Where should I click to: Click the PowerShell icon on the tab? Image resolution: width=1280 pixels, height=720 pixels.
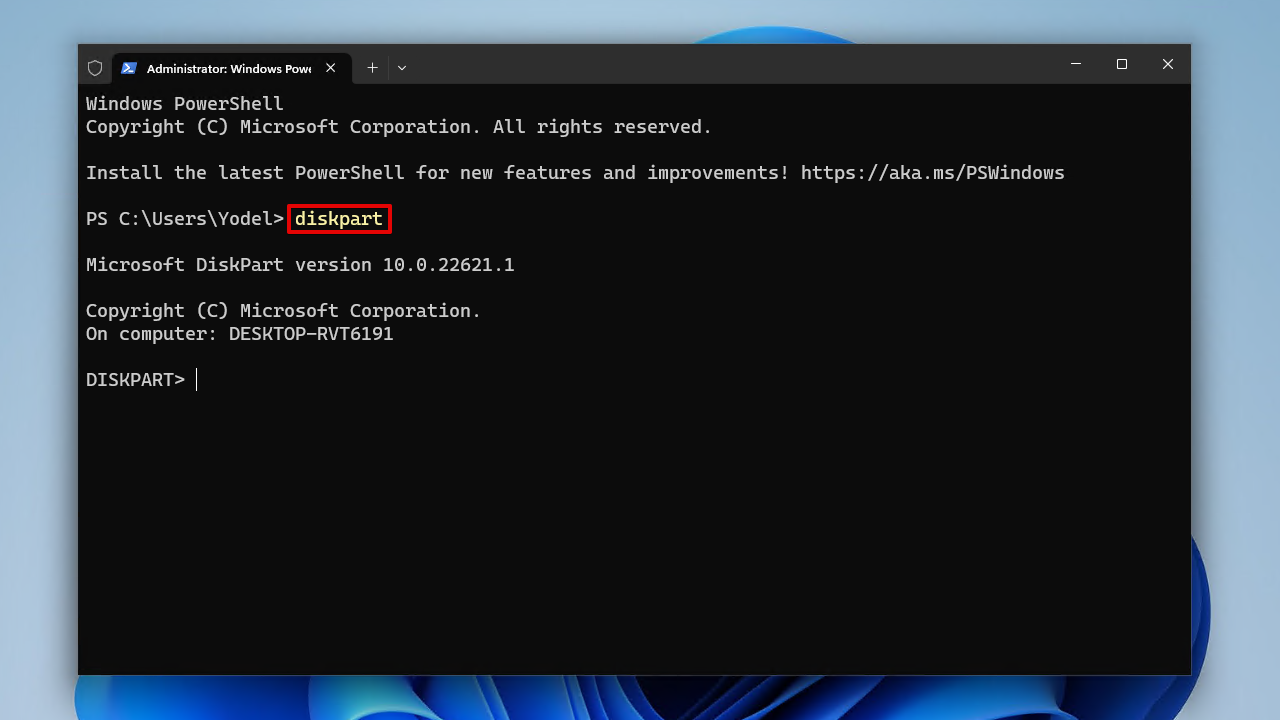pyautogui.click(x=129, y=68)
